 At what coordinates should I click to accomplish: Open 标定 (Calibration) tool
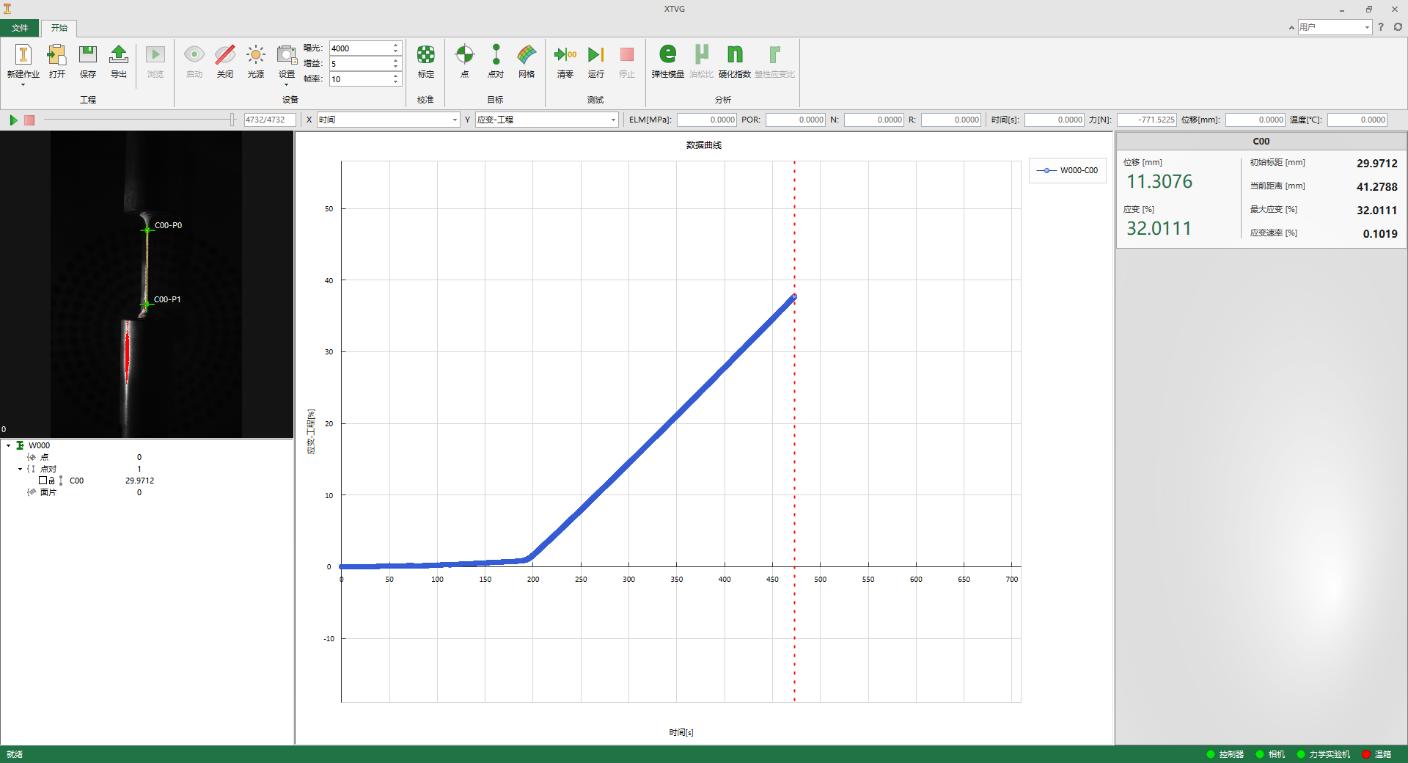425,56
